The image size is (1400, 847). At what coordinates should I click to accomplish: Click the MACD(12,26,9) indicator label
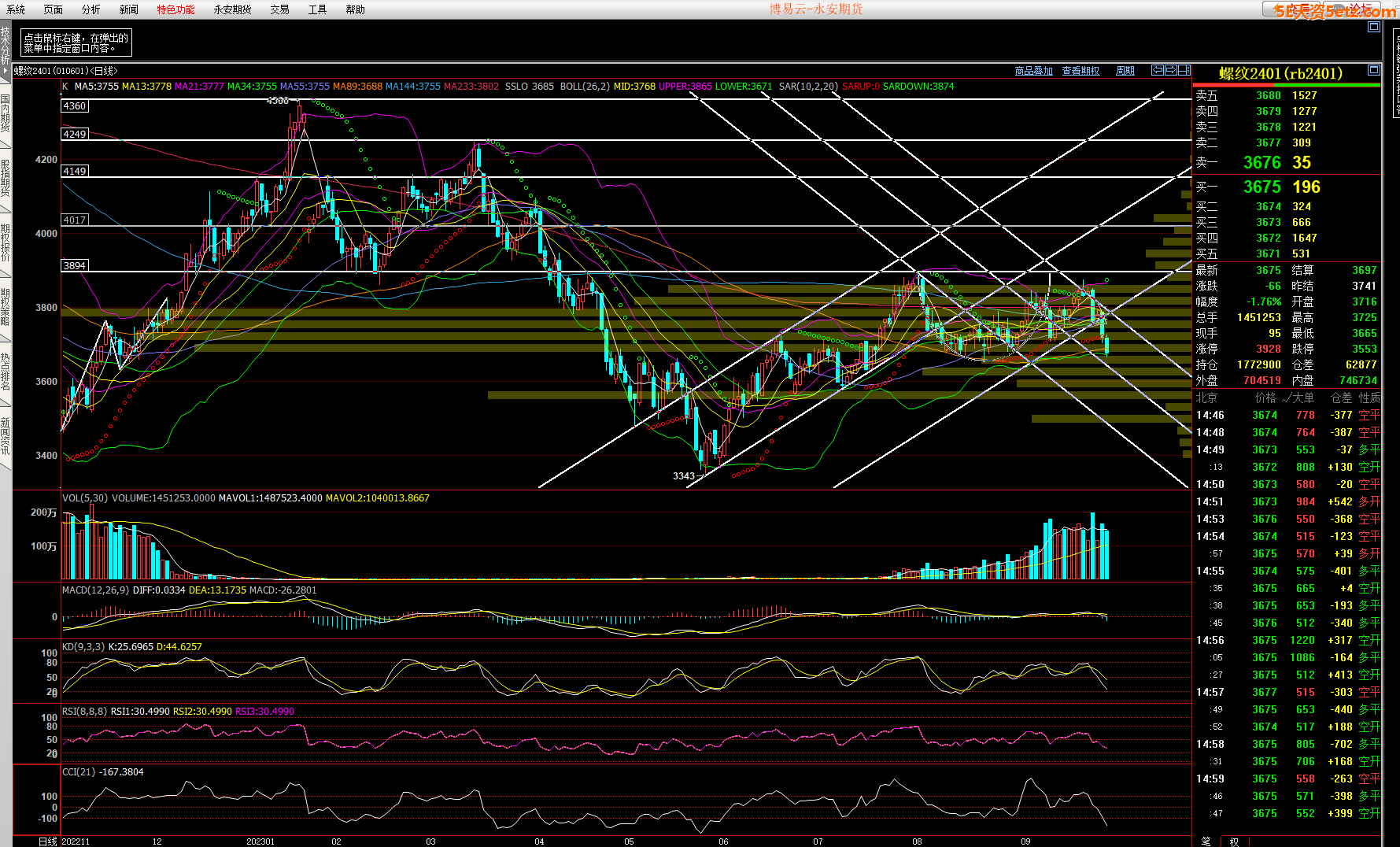coord(96,590)
